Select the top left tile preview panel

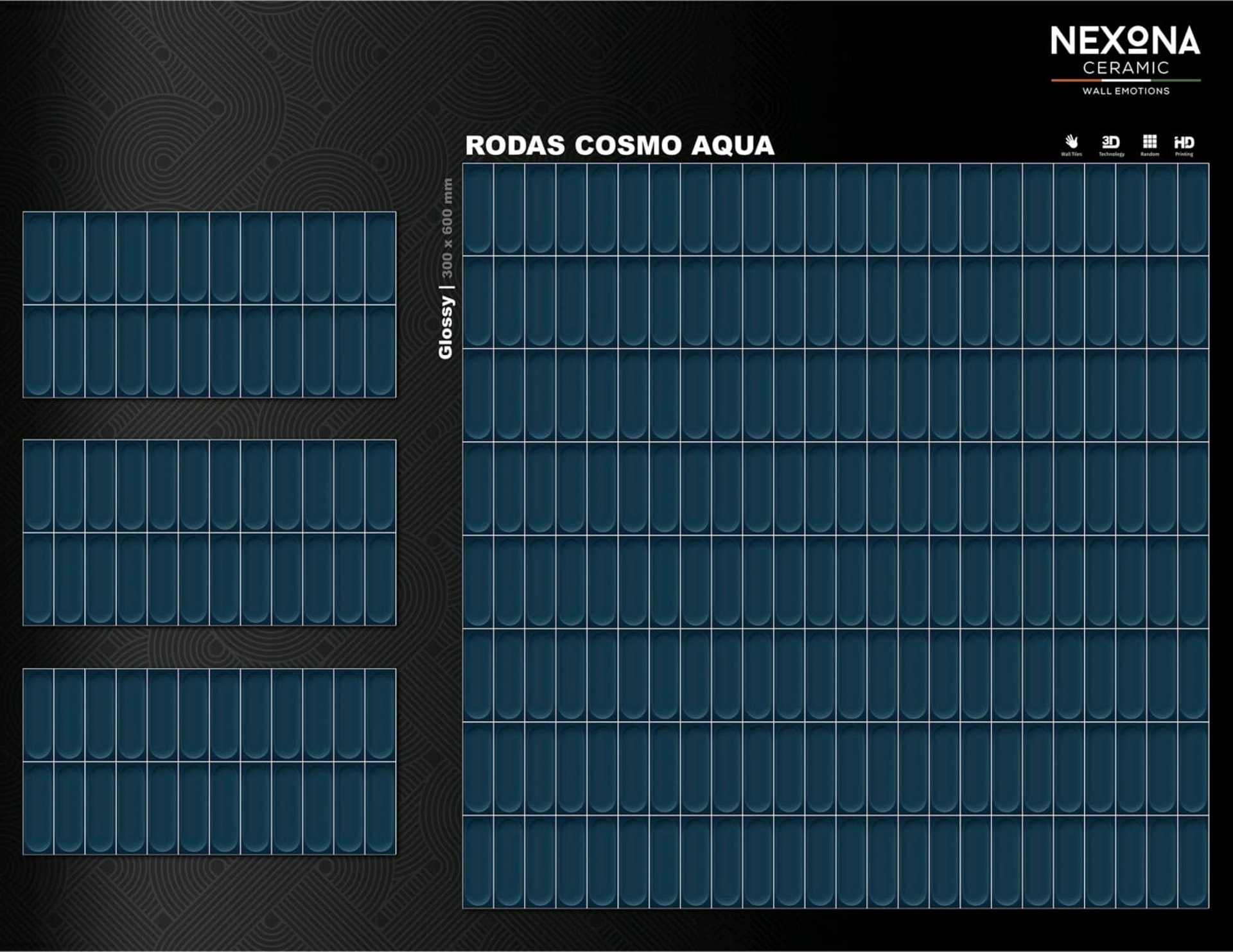[x=209, y=304]
